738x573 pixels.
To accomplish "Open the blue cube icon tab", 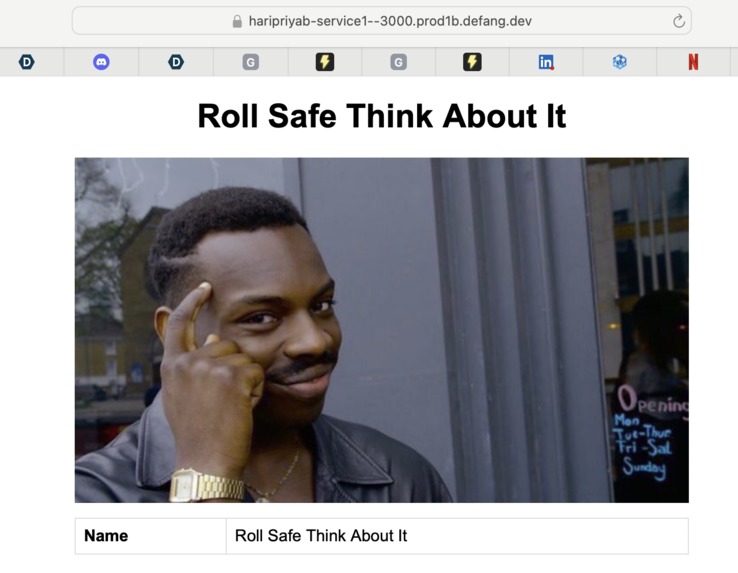I will point(619,62).
